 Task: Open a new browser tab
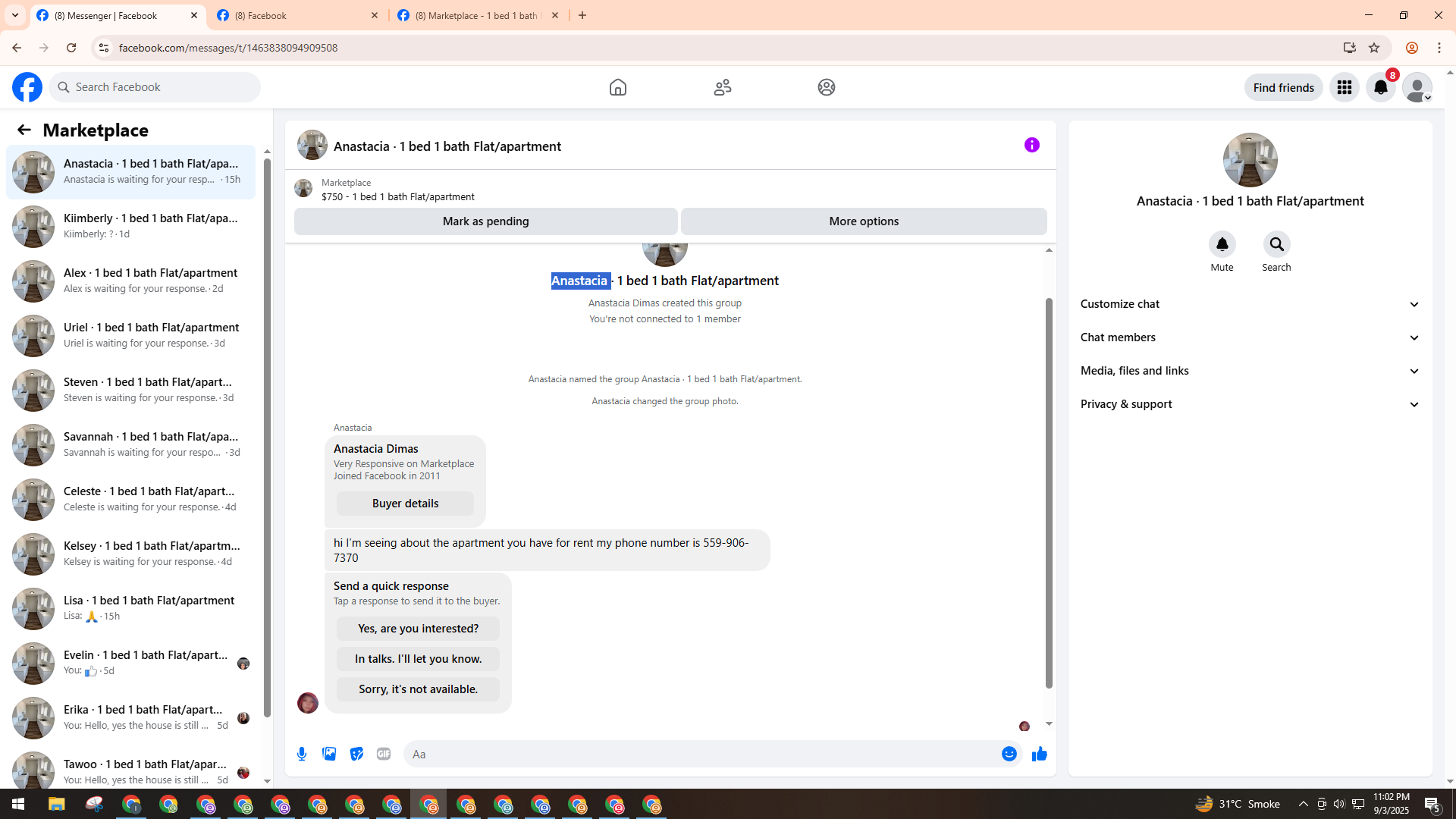[x=582, y=15]
